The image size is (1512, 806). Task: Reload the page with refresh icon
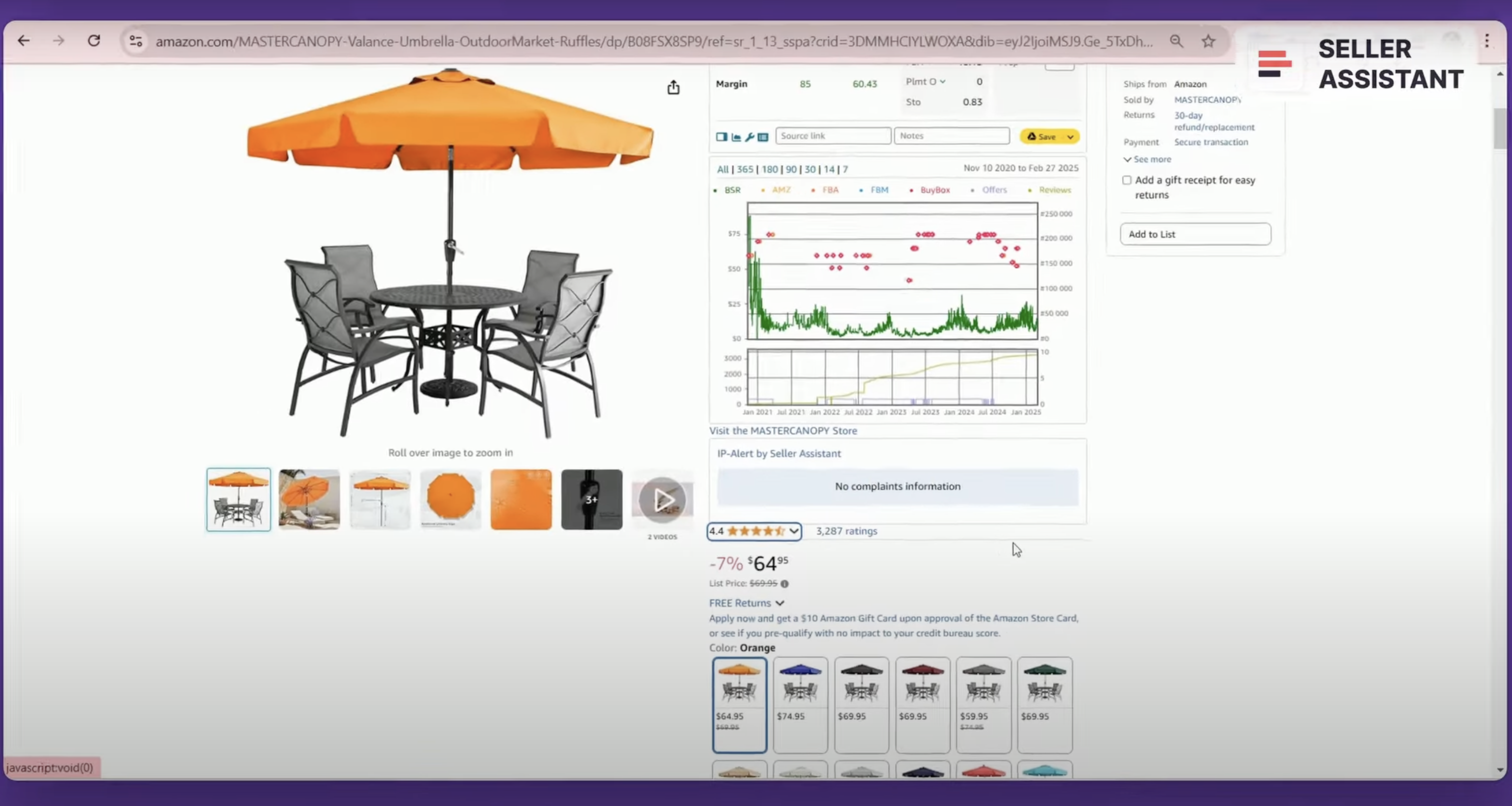[94, 41]
